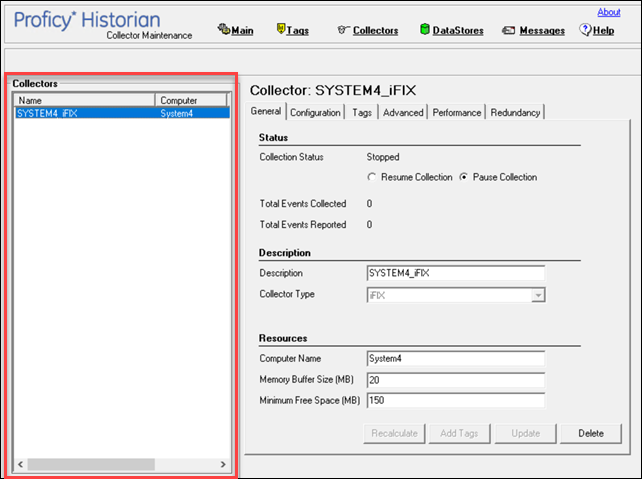Open the Tags page link in header
Screen dimensions: 642x479
(298, 31)
